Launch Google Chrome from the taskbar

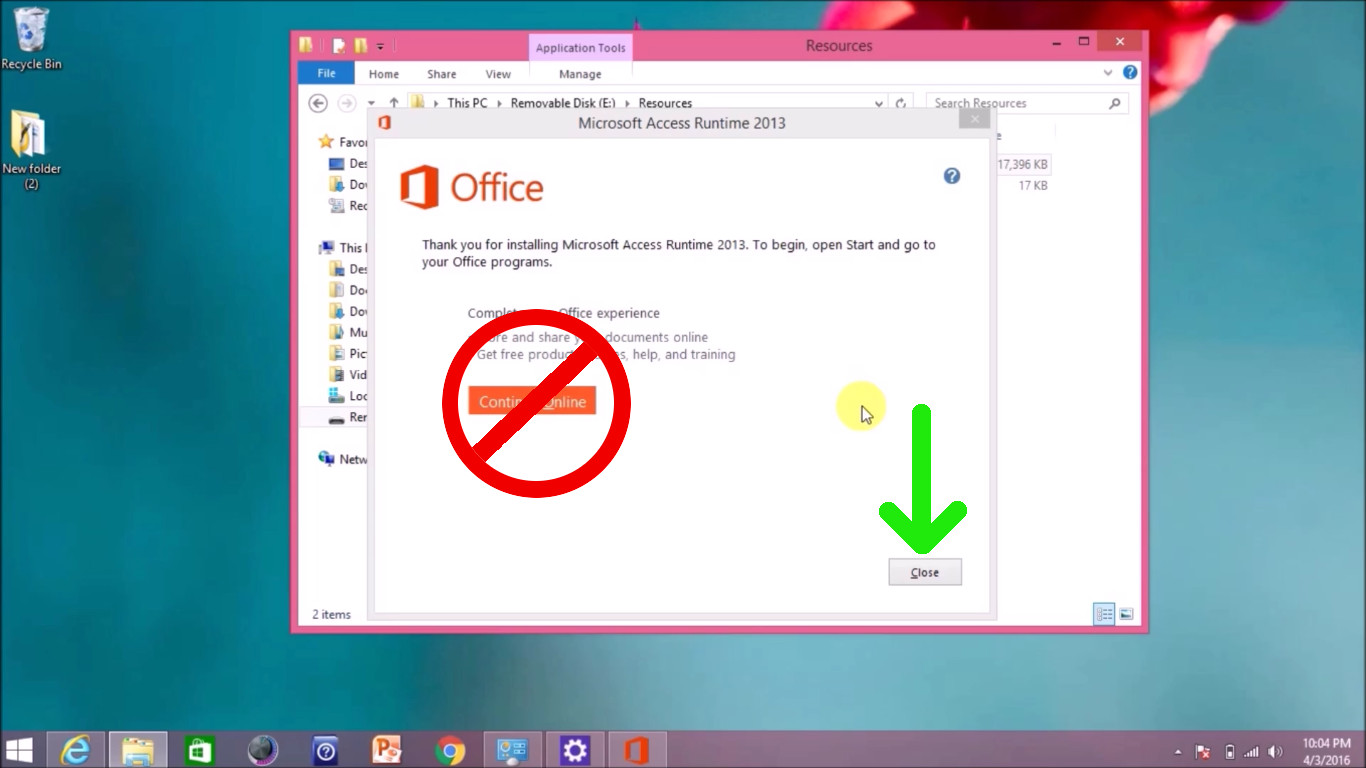coord(450,750)
